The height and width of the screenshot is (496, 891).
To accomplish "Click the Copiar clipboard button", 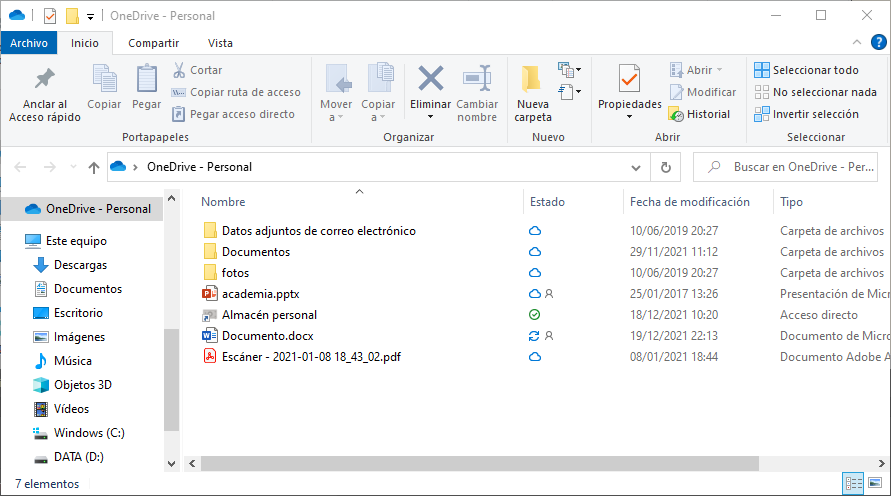I will (x=105, y=87).
